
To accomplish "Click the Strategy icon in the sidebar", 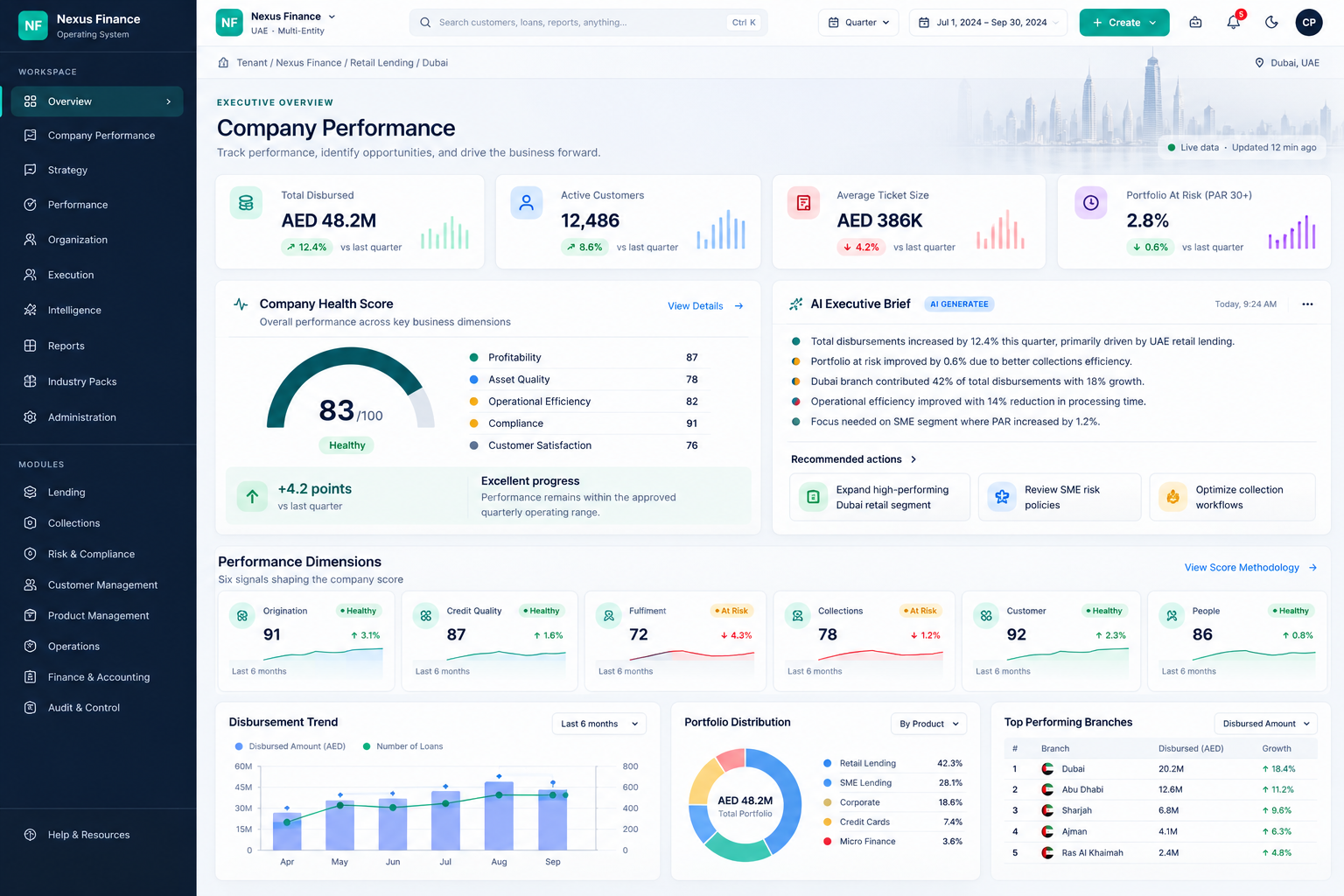I will (30, 170).
